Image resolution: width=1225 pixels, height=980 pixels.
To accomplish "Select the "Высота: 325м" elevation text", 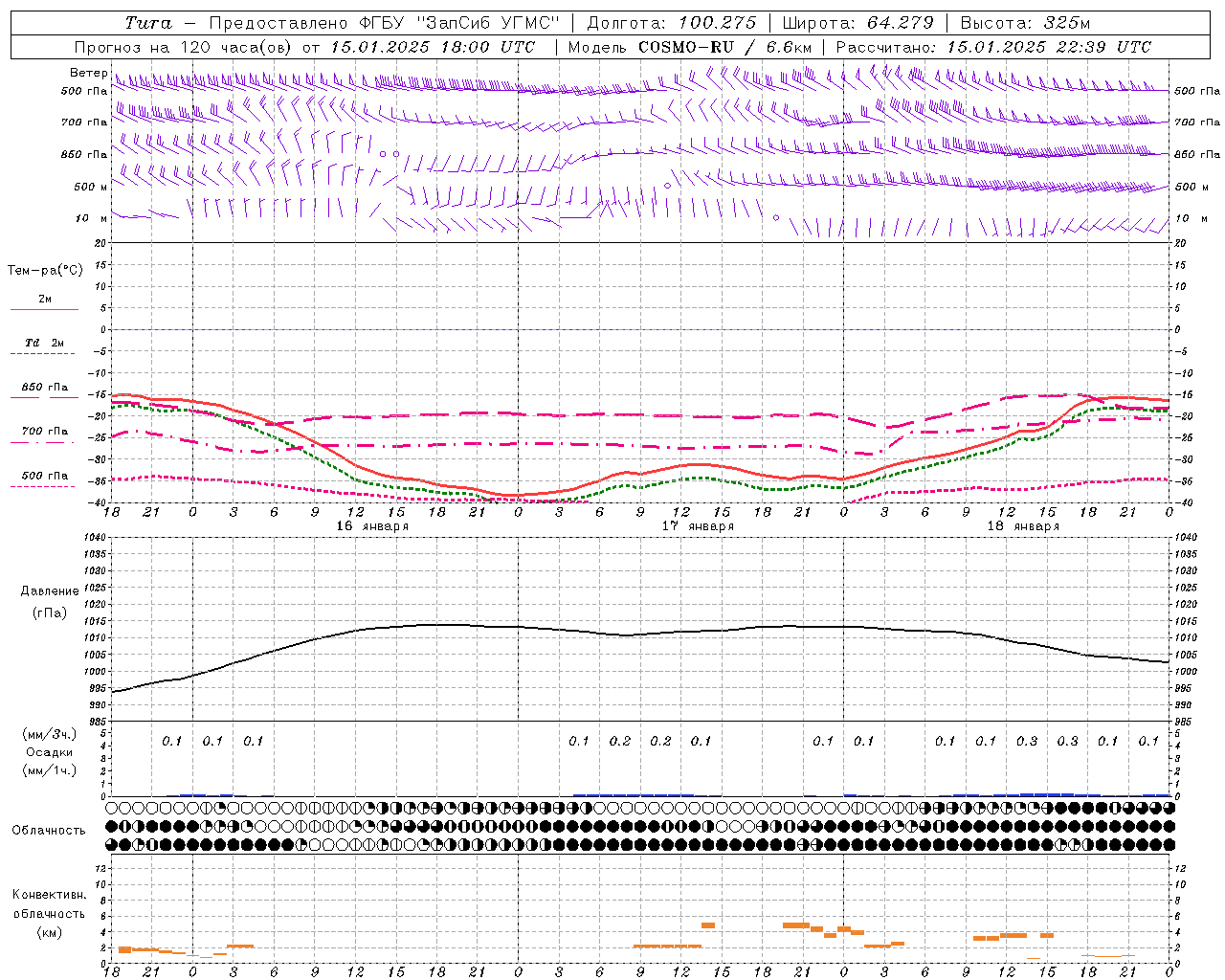I will (1024, 23).
